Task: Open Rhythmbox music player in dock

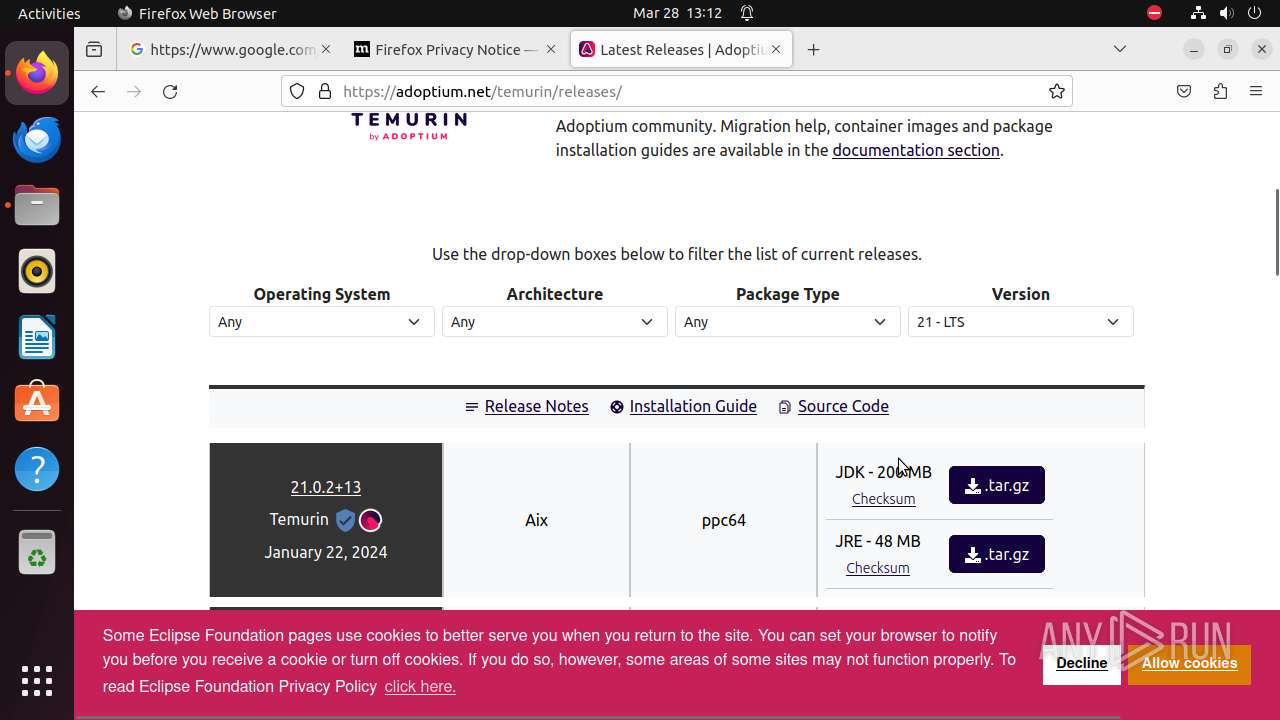Action: coord(37,271)
